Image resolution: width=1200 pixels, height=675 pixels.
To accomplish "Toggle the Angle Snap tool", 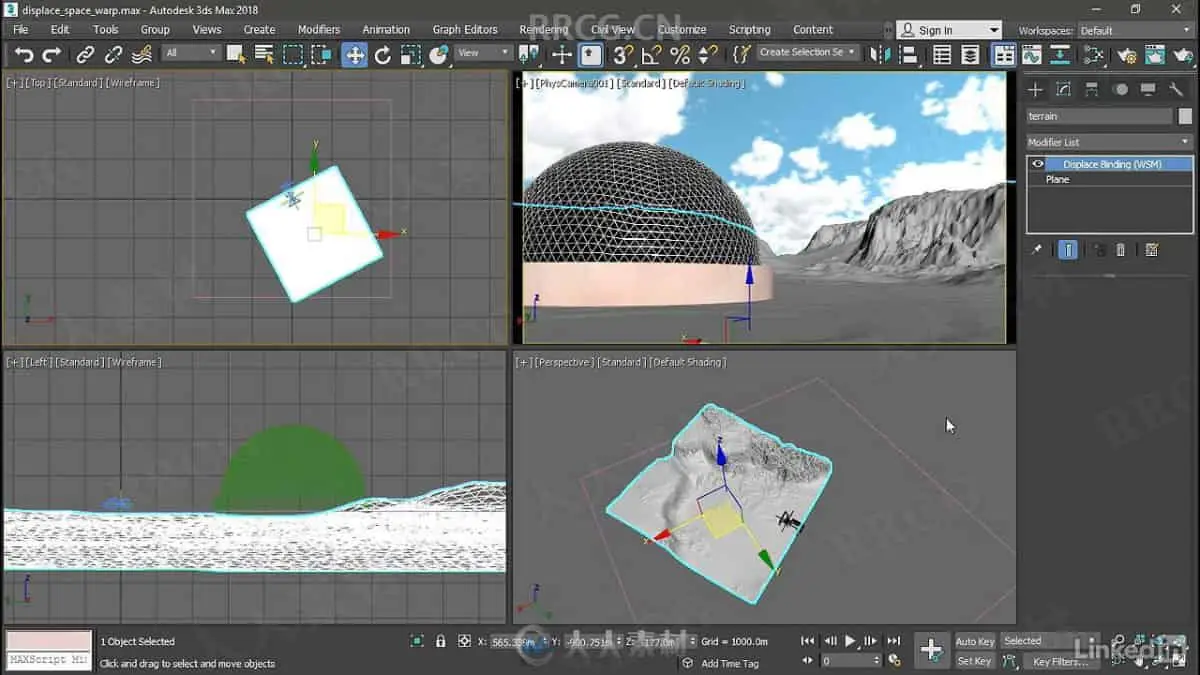I will click(x=651, y=55).
